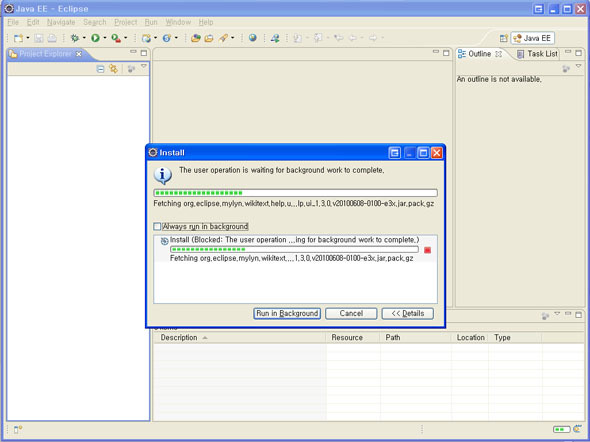Viewport: 590px width, 442px height.
Task: Open the External Tools dropdown arrow
Action: click(x=125, y=38)
